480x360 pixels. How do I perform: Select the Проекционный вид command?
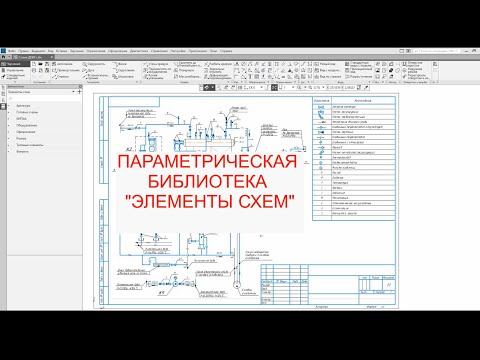click(x=359, y=70)
